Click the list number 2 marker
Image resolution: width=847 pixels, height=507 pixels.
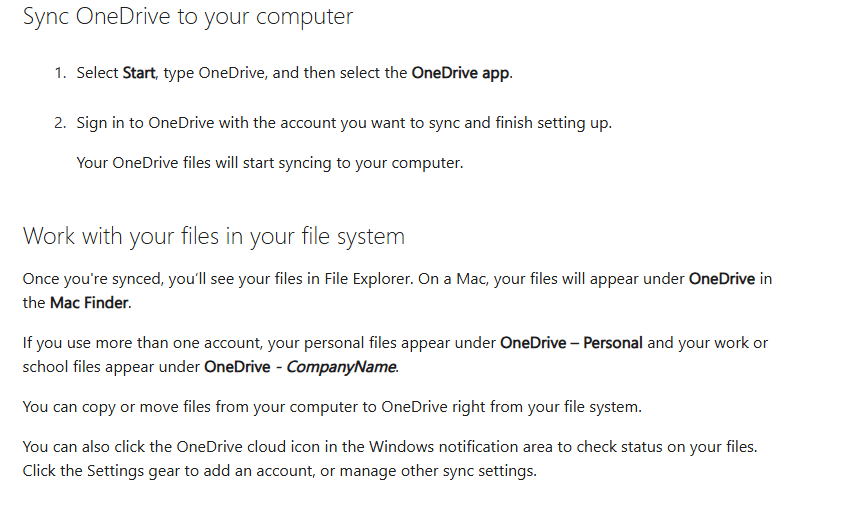point(60,123)
